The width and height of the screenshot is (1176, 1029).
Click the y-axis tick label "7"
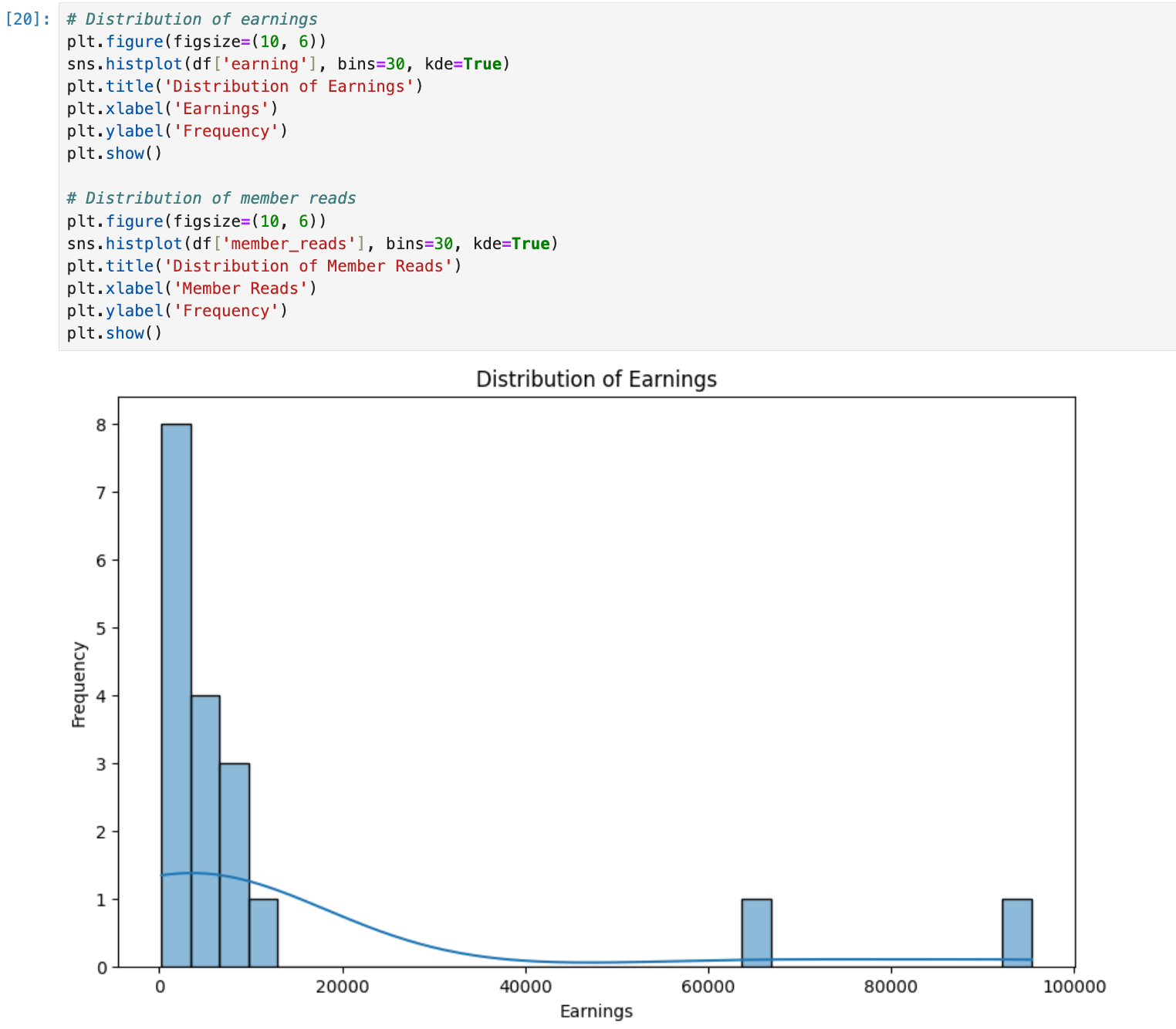click(x=102, y=492)
